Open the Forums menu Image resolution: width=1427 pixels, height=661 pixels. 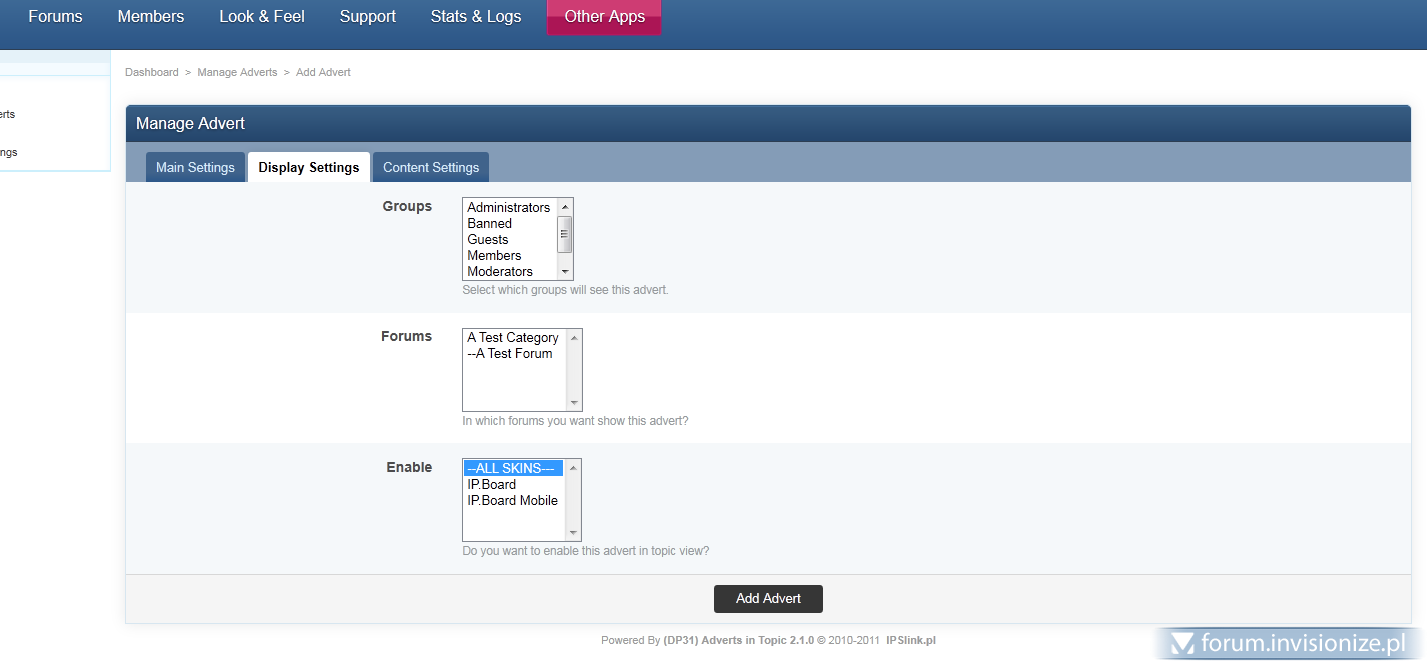click(x=55, y=16)
